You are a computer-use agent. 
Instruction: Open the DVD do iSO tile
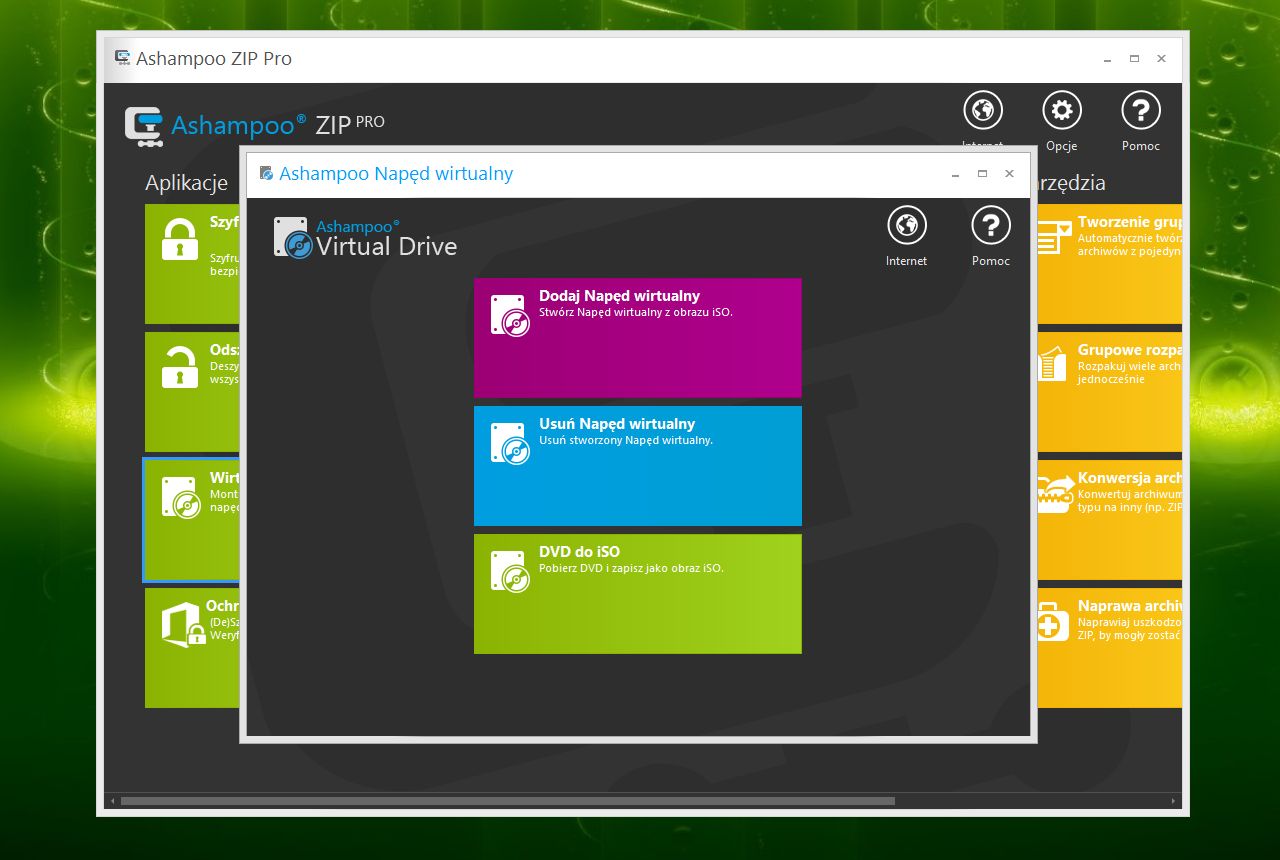pyautogui.click(x=638, y=594)
